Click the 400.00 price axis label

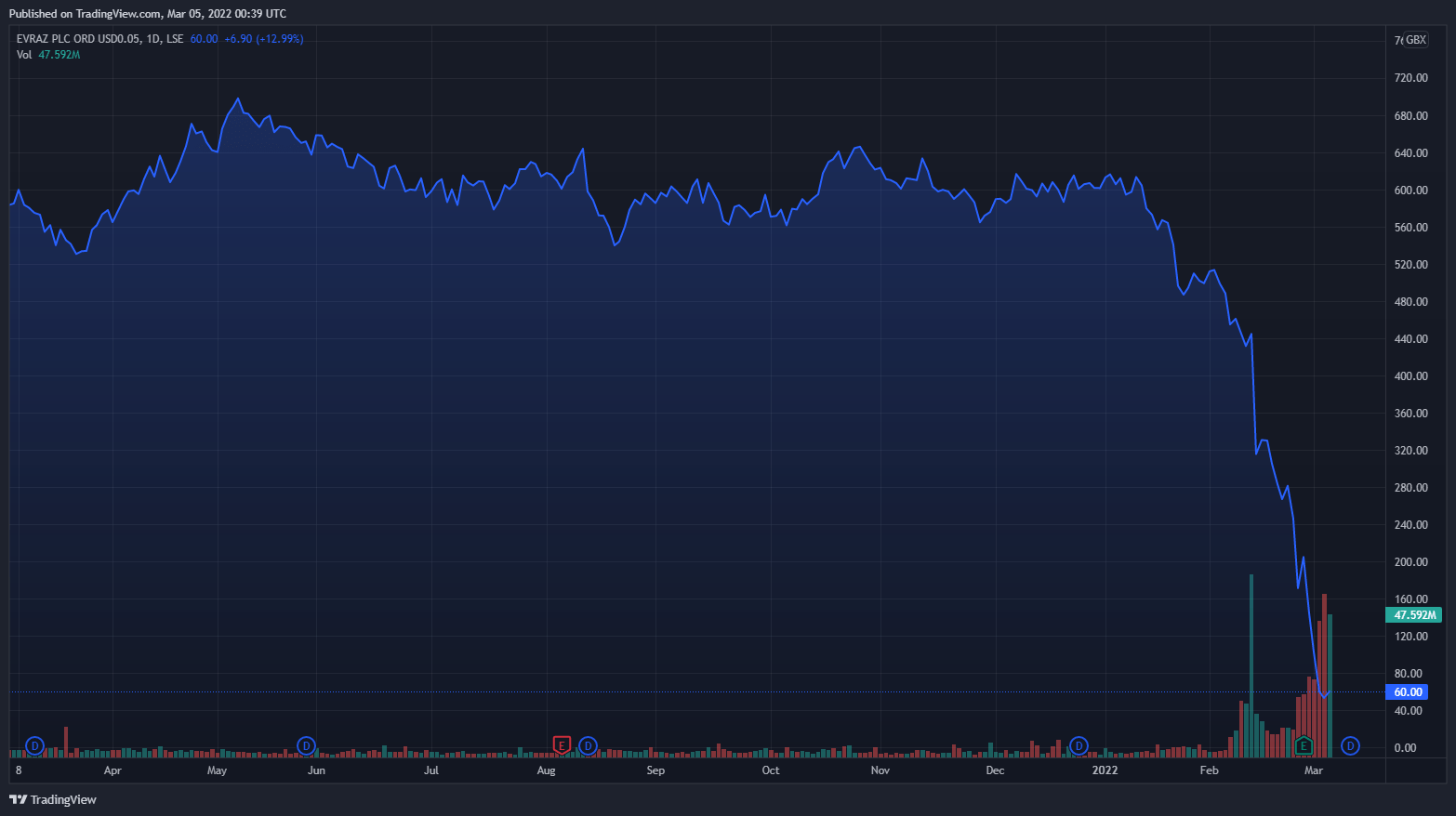pyautogui.click(x=1410, y=376)
